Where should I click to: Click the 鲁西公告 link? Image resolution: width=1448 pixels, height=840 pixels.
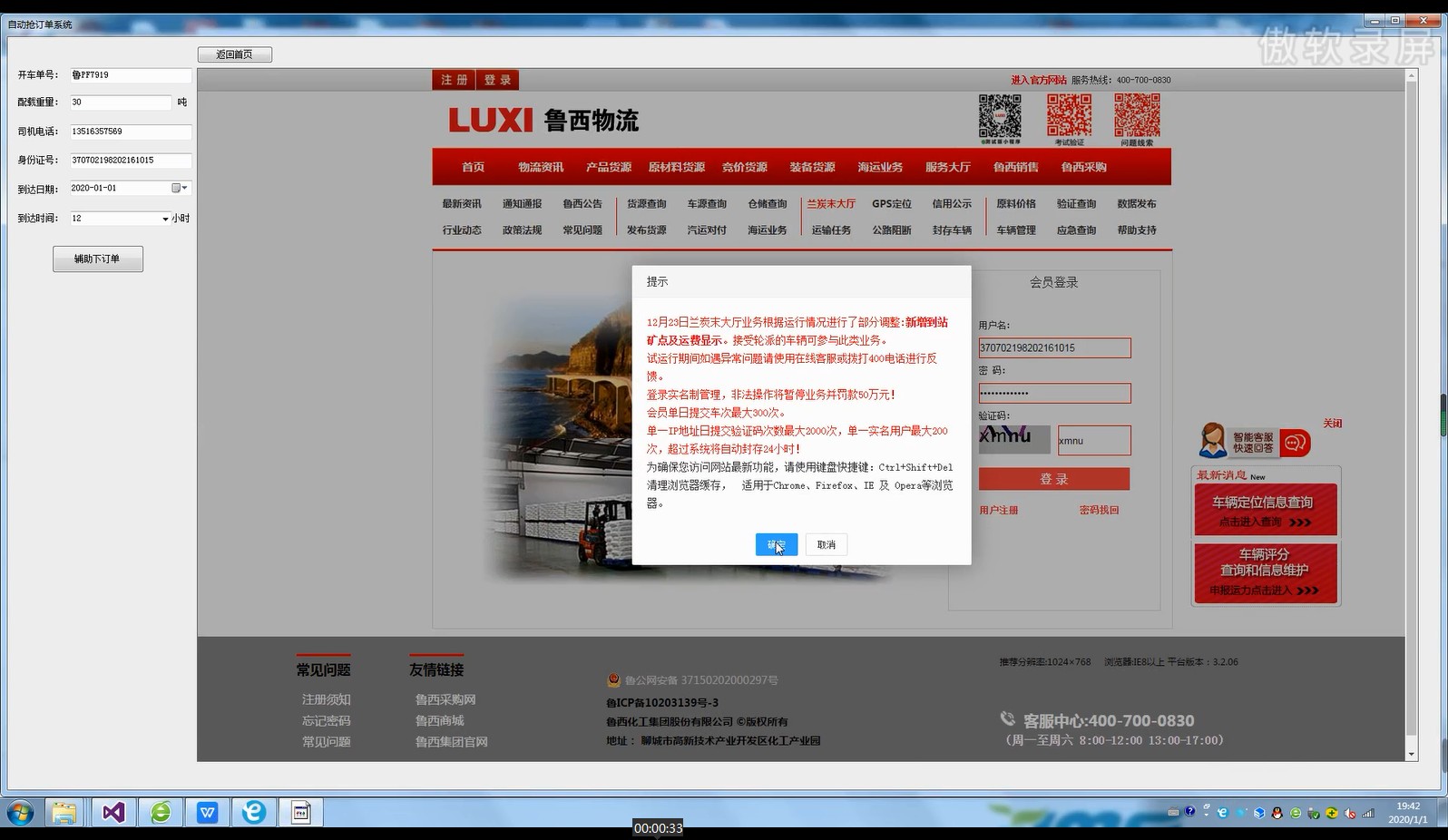pos(582,204)
